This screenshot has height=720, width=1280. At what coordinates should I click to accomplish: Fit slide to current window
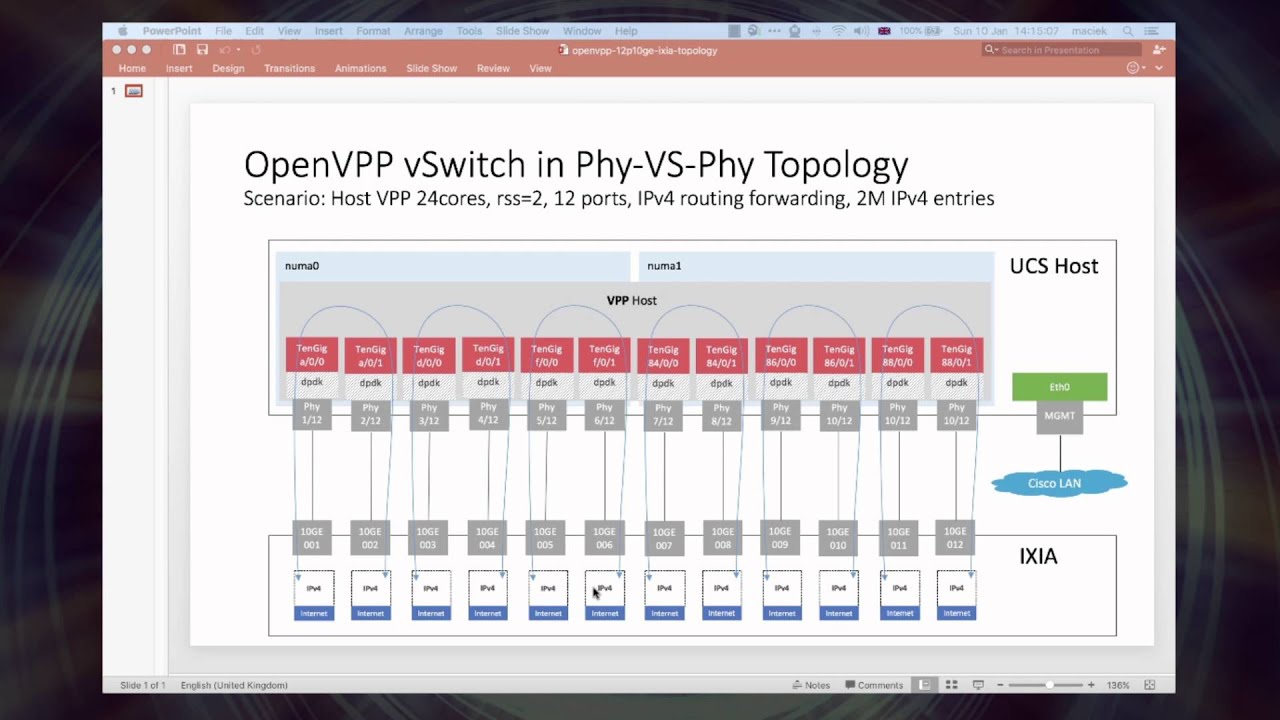tap(1150, 685)
